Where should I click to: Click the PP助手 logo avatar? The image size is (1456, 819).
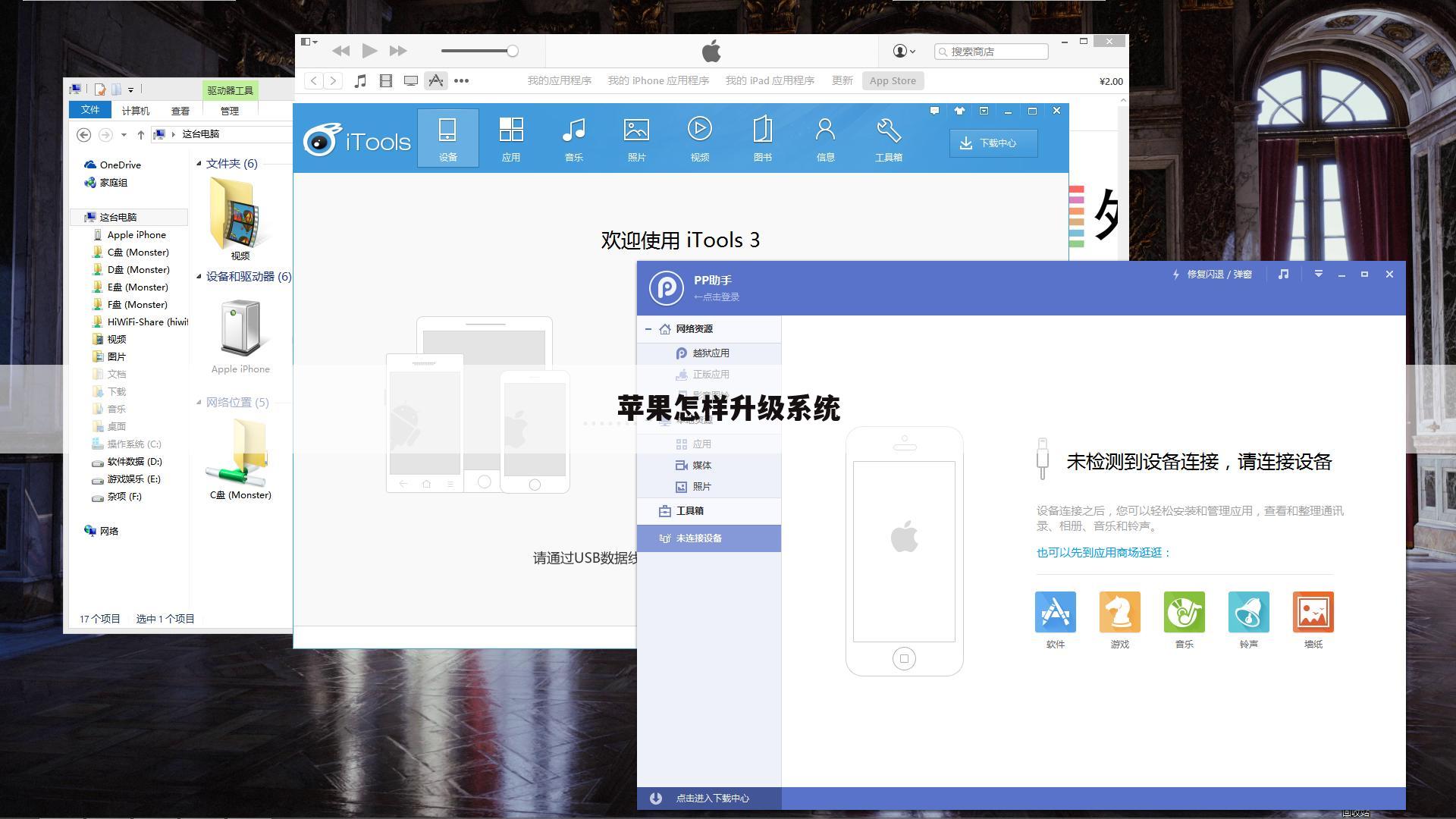coord(667,288)
